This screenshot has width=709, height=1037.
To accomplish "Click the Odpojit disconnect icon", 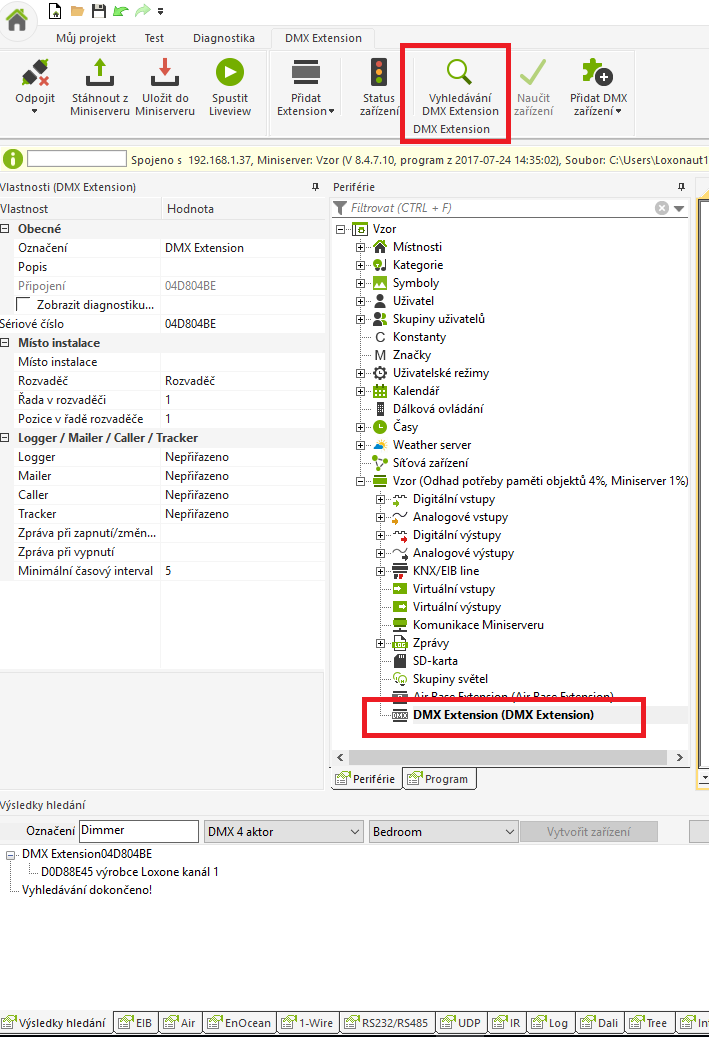I will coord(35,74).
